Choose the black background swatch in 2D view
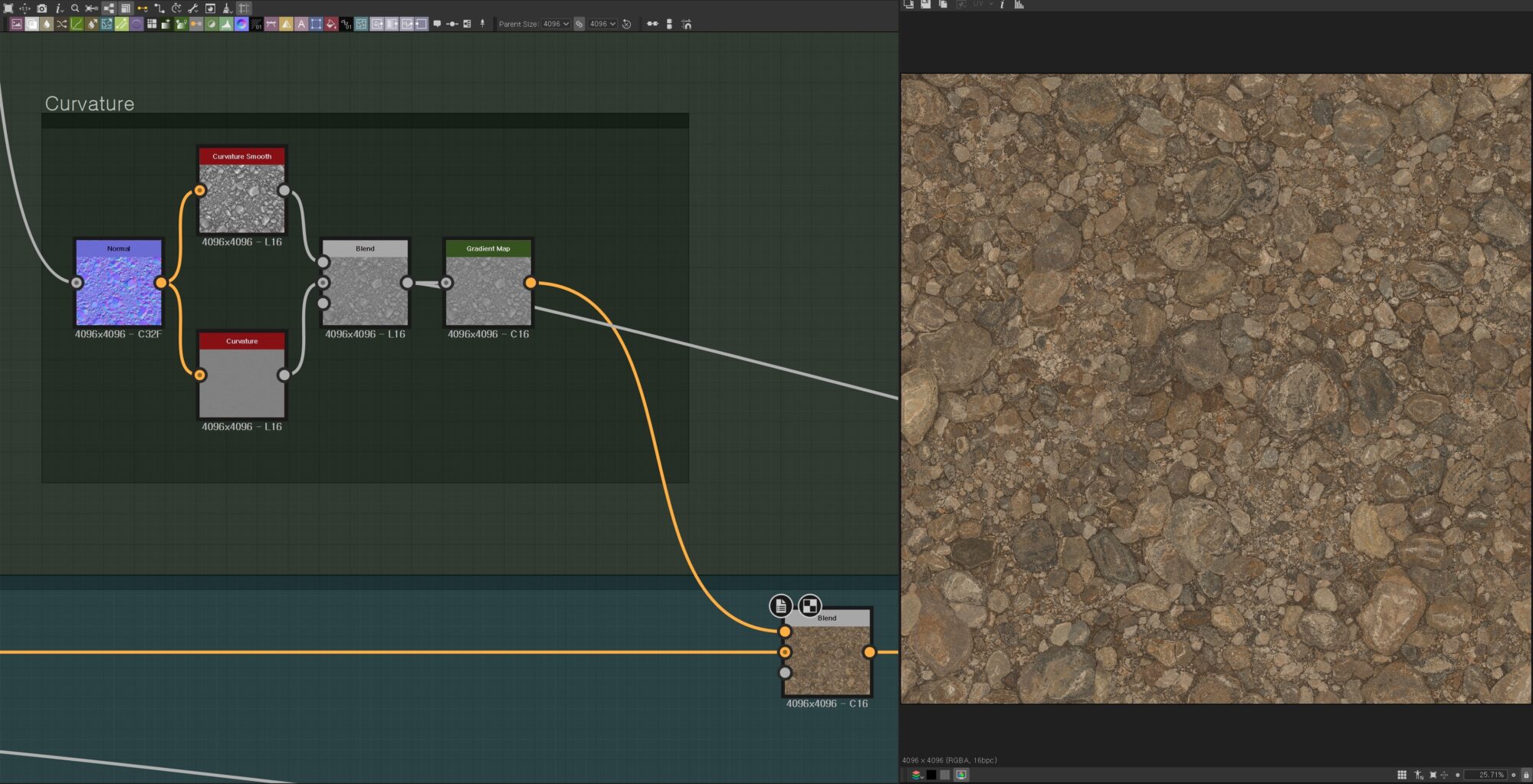 click(931, 775)
